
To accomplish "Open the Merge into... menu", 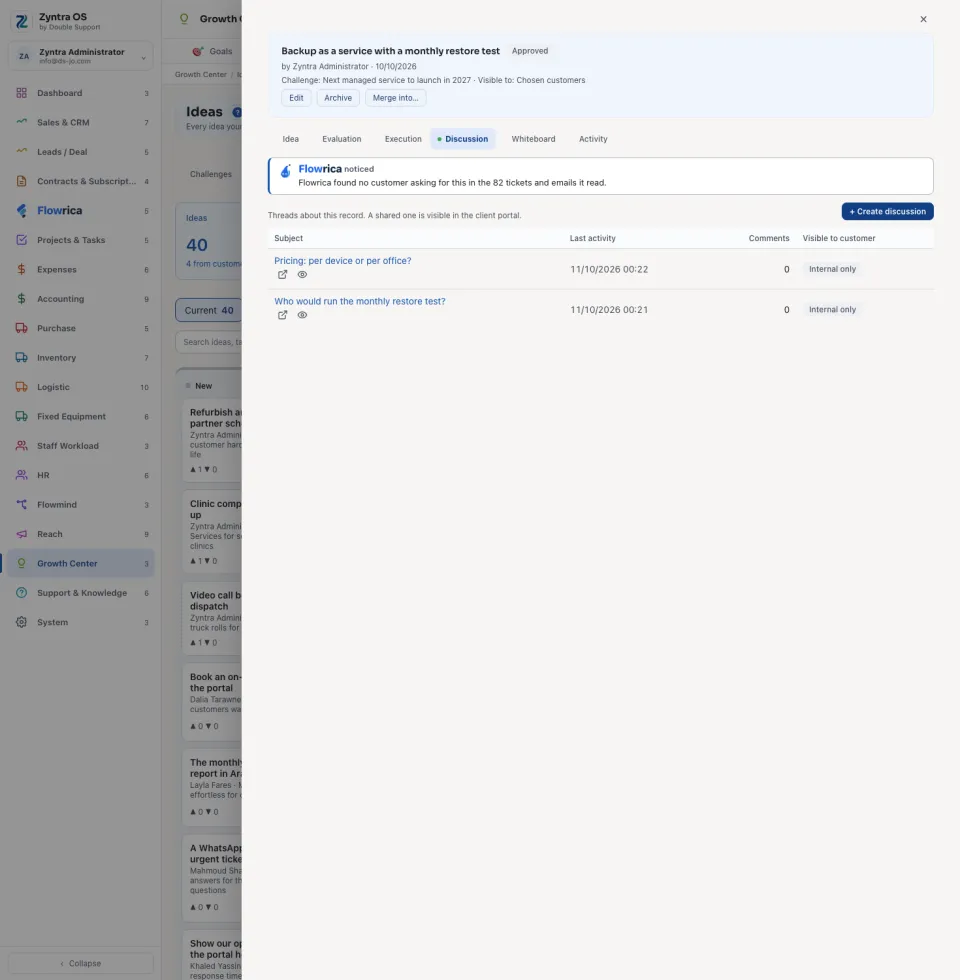I will coord(396,98).
